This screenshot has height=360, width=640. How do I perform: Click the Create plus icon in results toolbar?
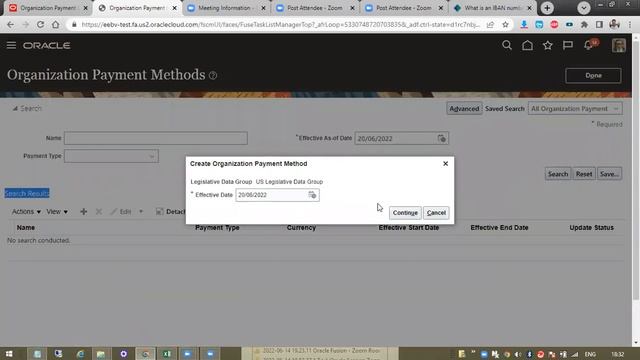pyautogui.click(x=83, y=211)
